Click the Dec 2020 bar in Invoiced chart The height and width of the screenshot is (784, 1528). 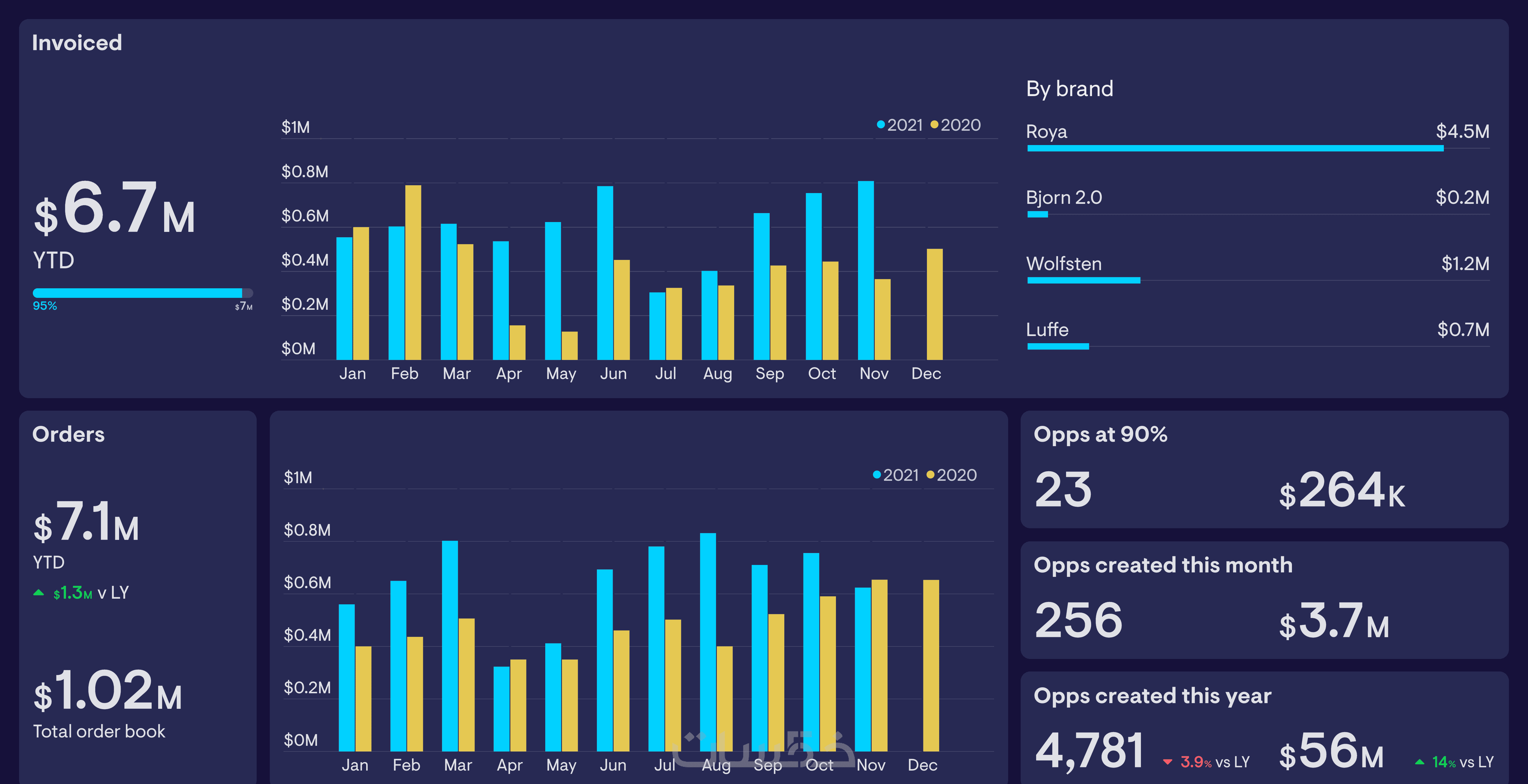point(934,304)
